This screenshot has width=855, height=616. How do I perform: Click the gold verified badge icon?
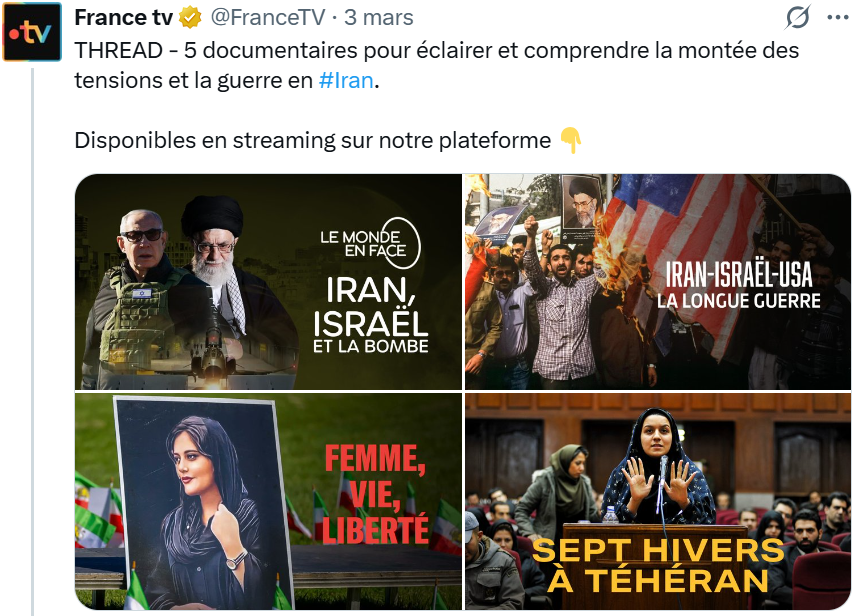pos(190,17)
